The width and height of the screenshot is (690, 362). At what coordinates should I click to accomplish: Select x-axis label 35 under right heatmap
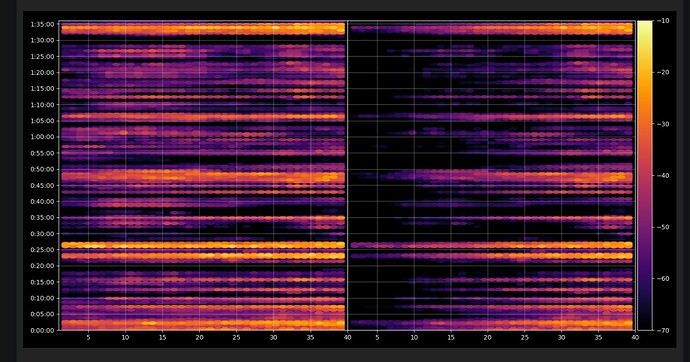(598, 338)
